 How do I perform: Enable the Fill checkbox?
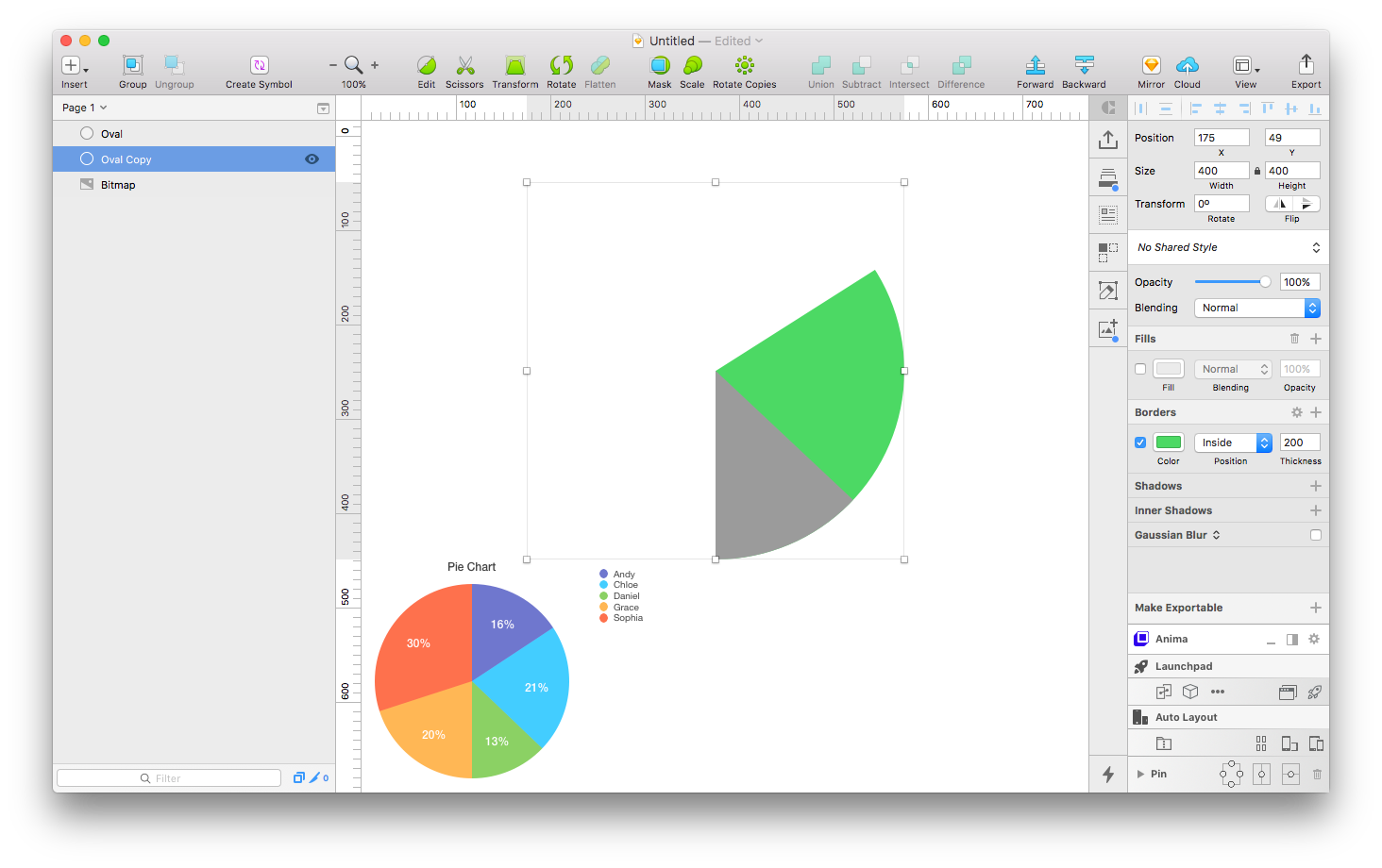coord(1140,369)
